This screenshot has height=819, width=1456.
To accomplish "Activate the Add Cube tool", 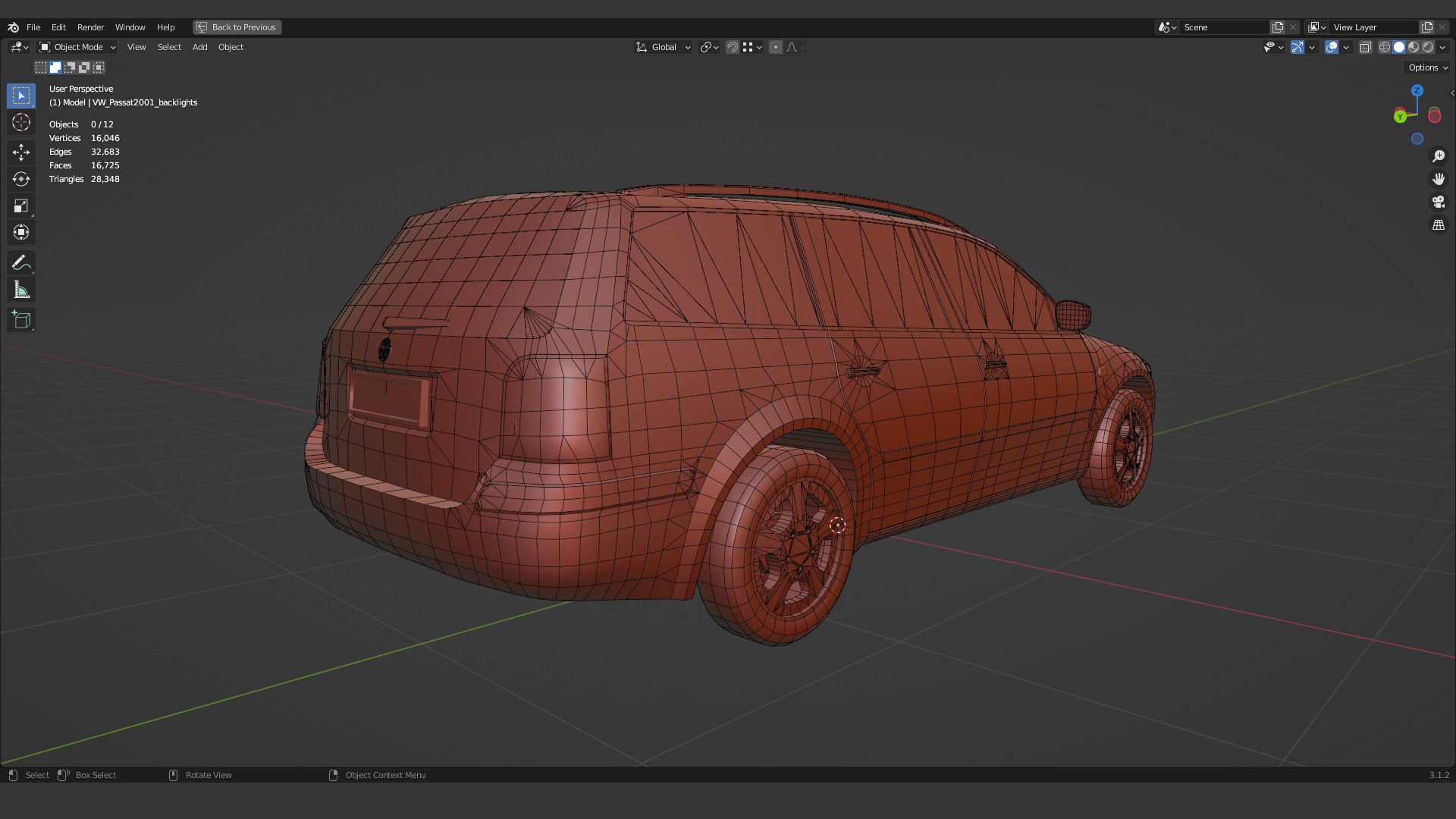I will (x=21, y=320).
